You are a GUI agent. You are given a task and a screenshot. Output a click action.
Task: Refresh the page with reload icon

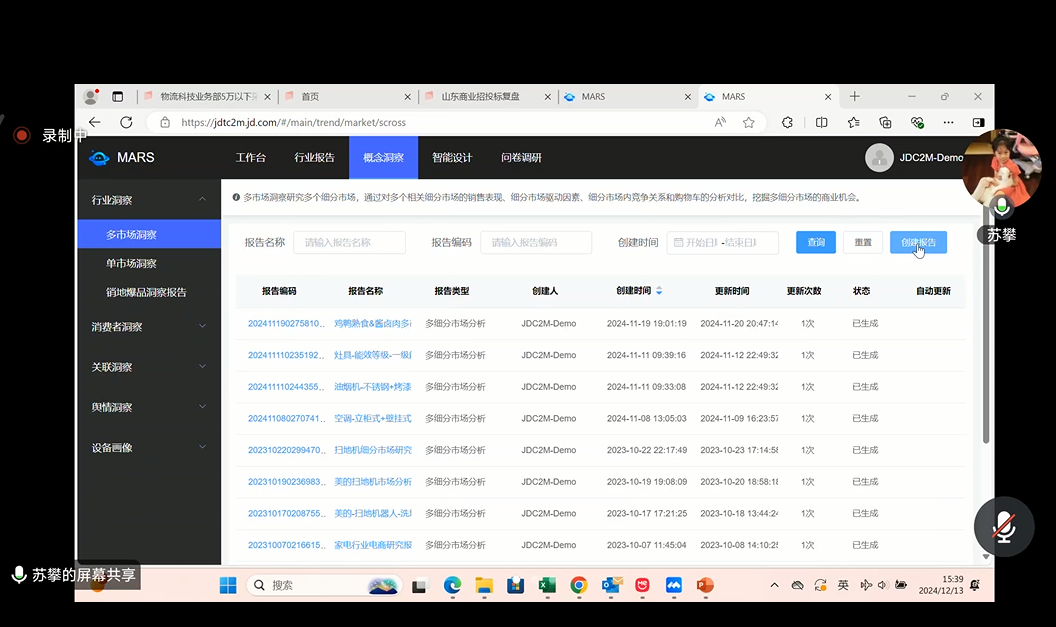tap(126, 122)
